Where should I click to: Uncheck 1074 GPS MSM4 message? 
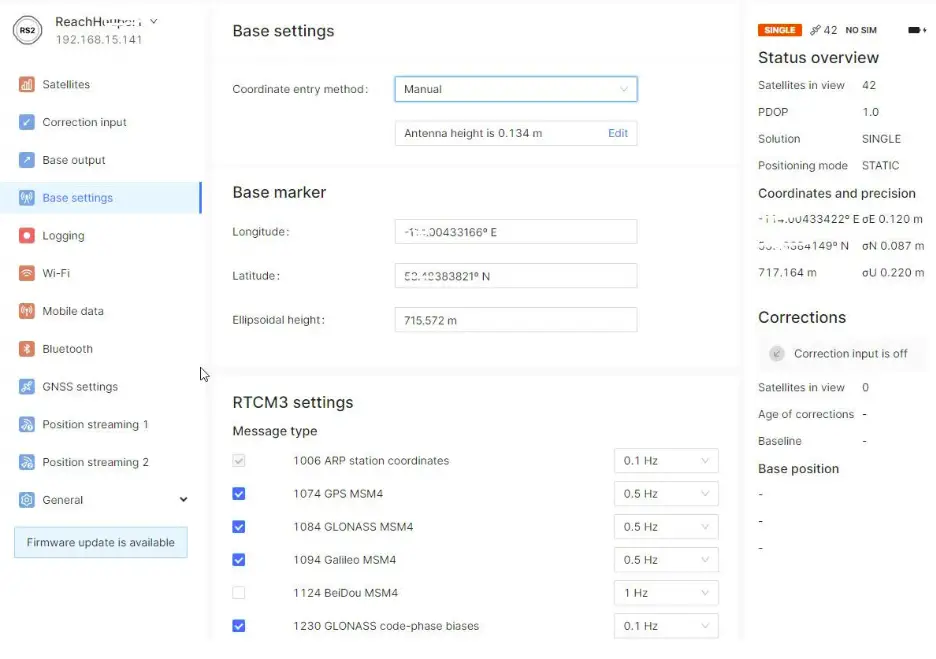[x=239, y=493]
